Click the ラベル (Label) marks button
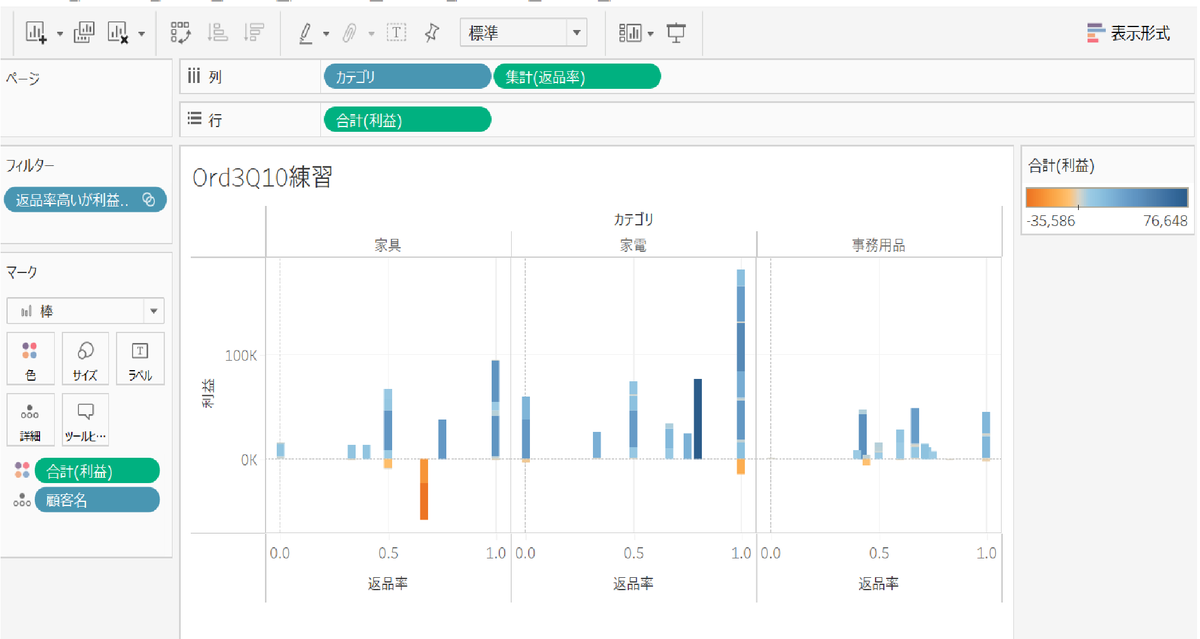The height and width of the screenshot is (639, 1200). coord(141,359)
